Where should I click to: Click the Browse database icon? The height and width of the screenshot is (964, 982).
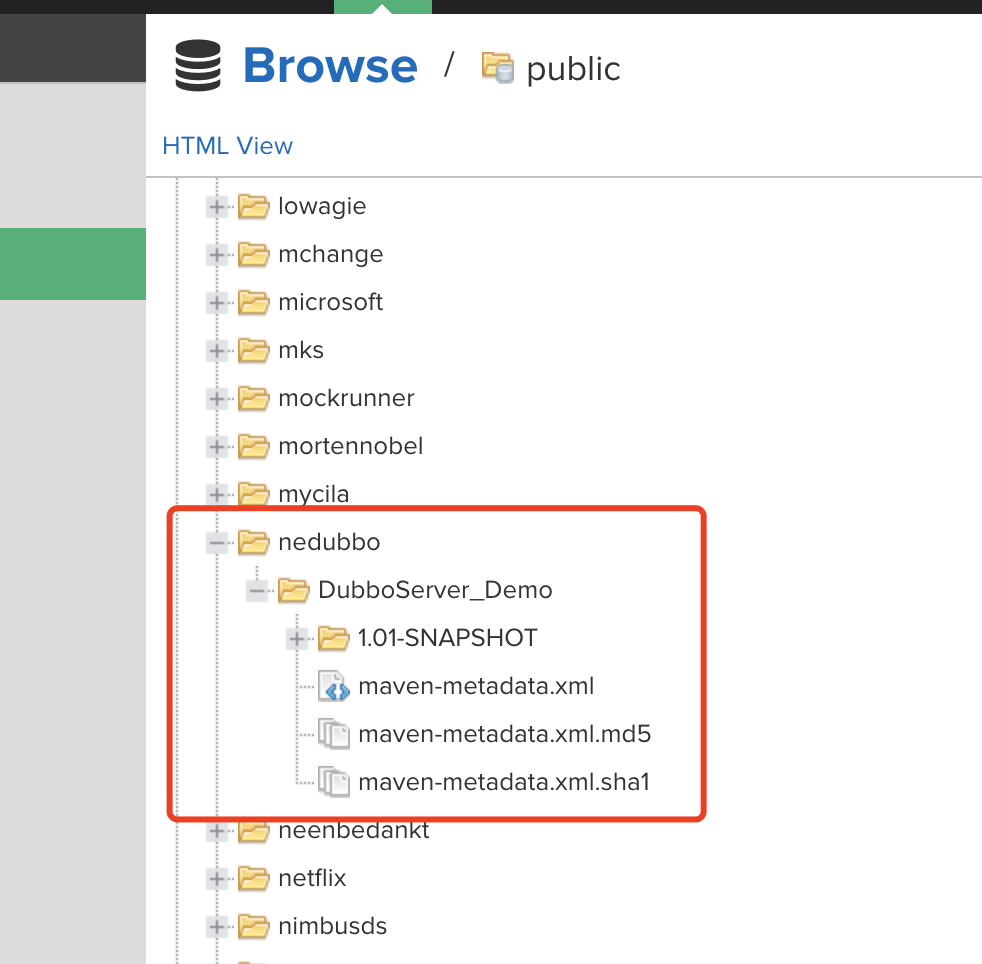tap(198, 65)
